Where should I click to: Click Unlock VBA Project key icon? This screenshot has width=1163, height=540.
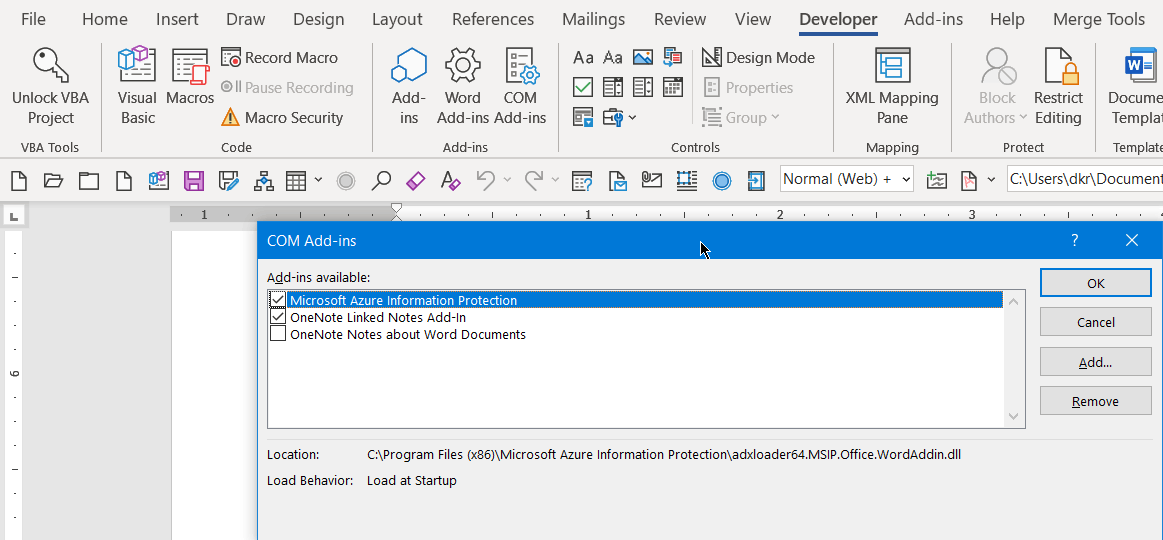tap(50, 65)
